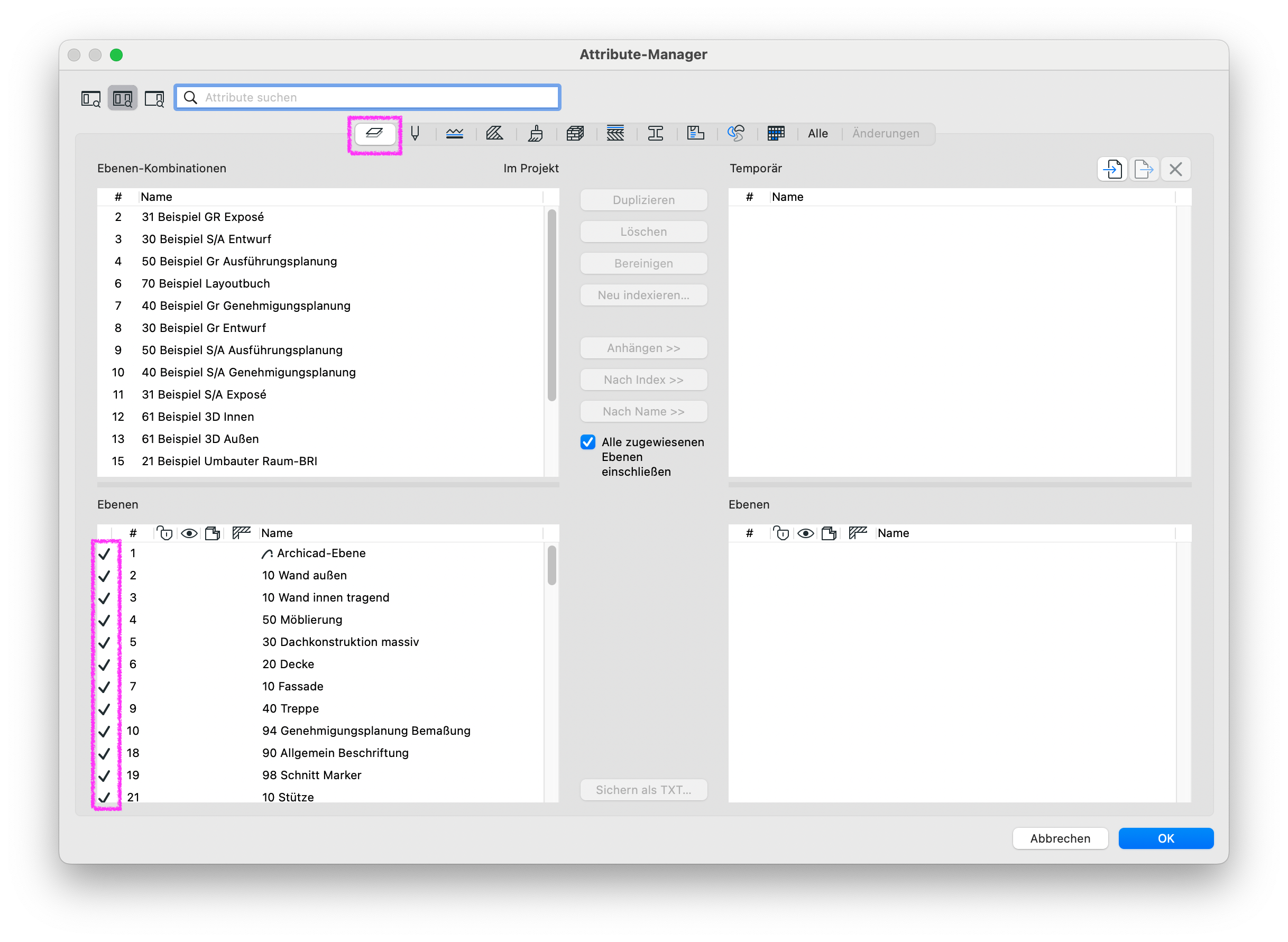Open the Zone categories tab
Viewport: 1288px width, 942px height.
pyautogui.click(x=696, y=133)
